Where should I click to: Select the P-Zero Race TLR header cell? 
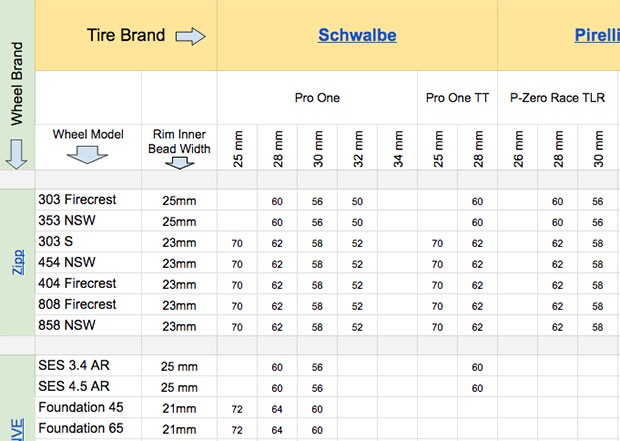point(558,98)
